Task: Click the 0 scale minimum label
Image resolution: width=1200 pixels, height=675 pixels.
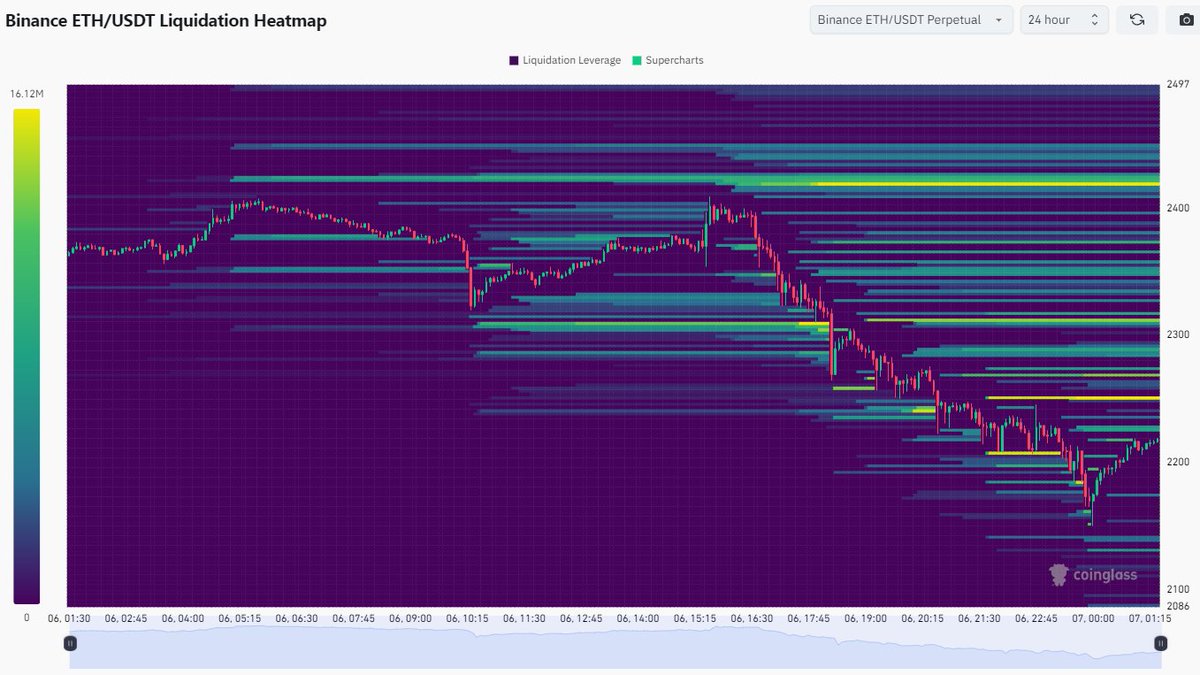Action: tap(26, 618)
